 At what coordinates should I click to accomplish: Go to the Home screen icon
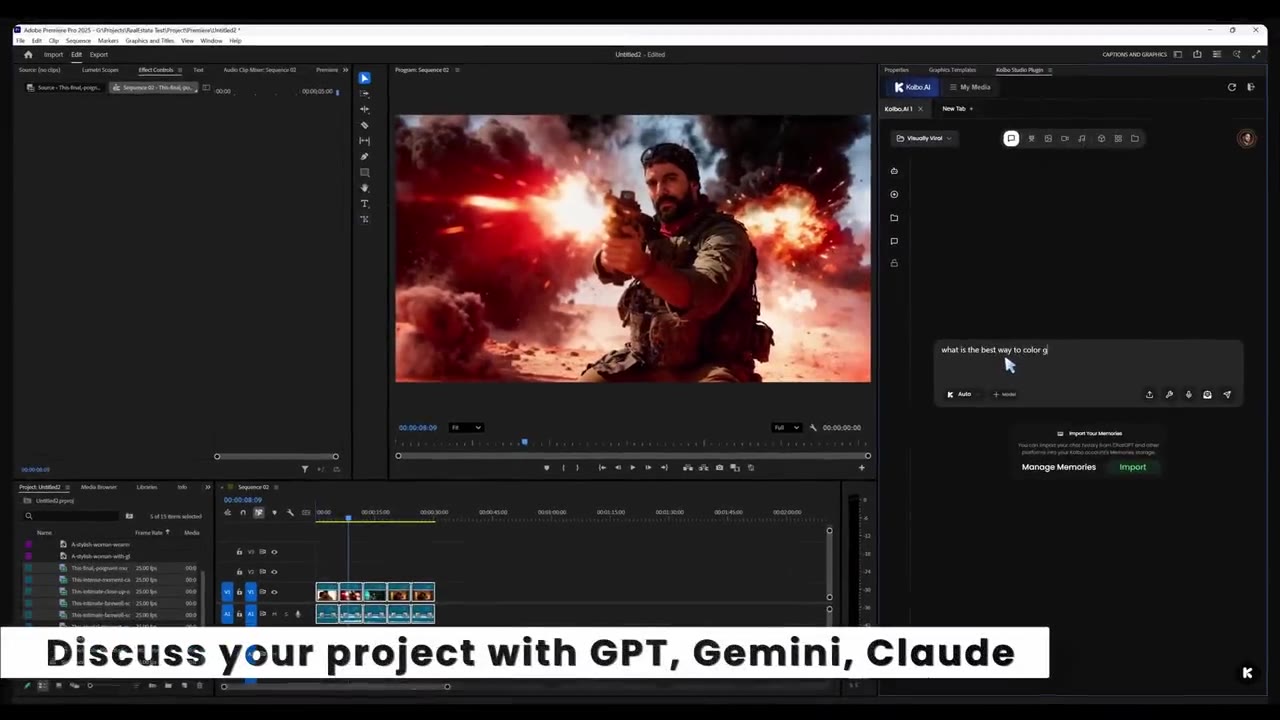(x=28, y=54)
